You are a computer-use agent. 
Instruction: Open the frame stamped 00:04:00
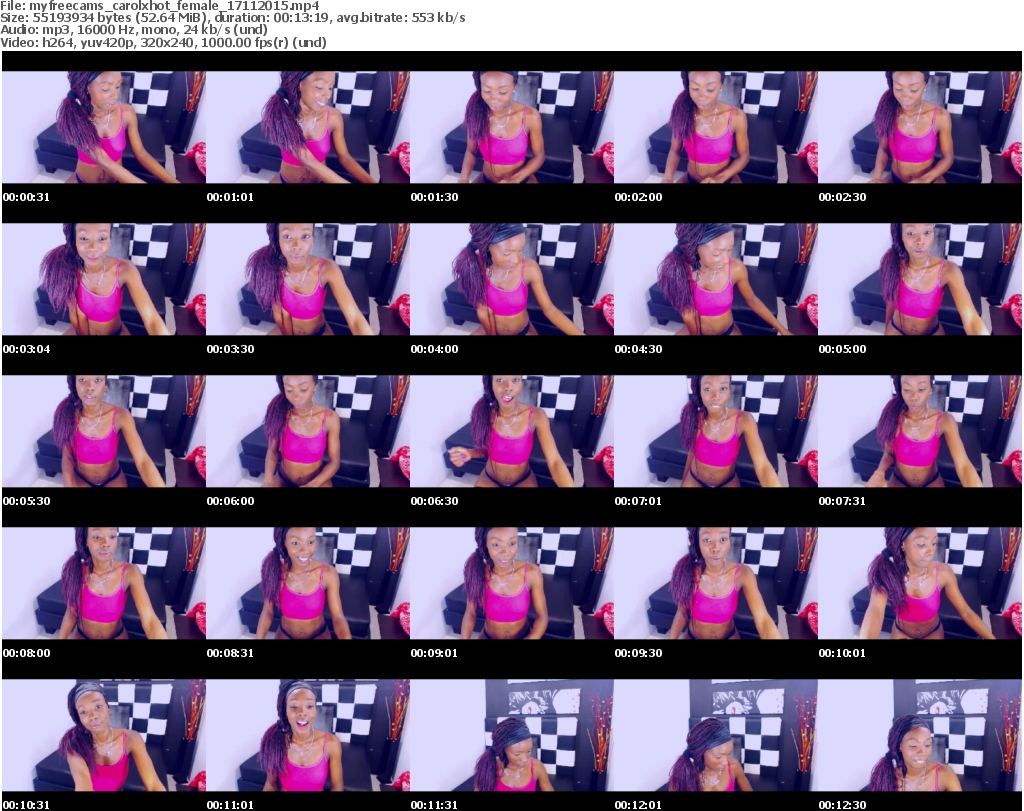click(x=512, y=279)
